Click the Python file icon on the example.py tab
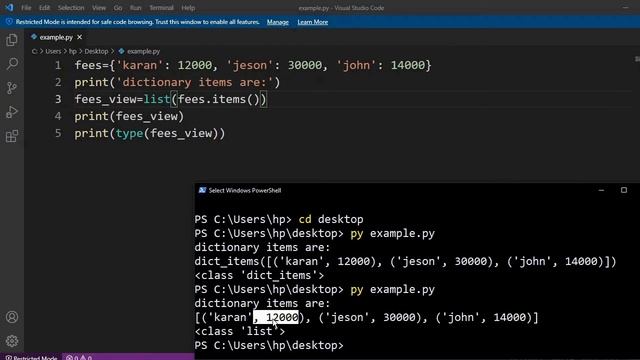The image size is (640, 360). click(34, 37)
